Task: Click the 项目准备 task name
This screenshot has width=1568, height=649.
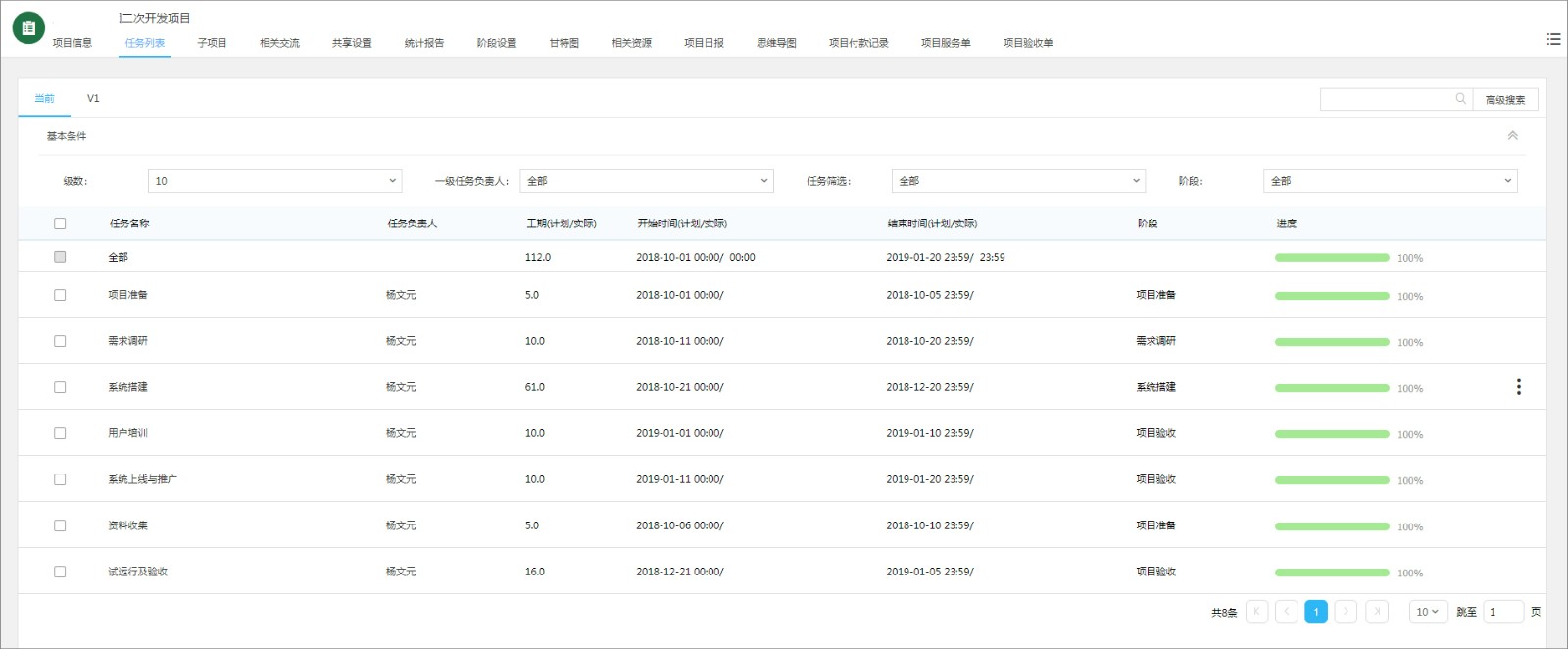Action: [x=127, y=295]
